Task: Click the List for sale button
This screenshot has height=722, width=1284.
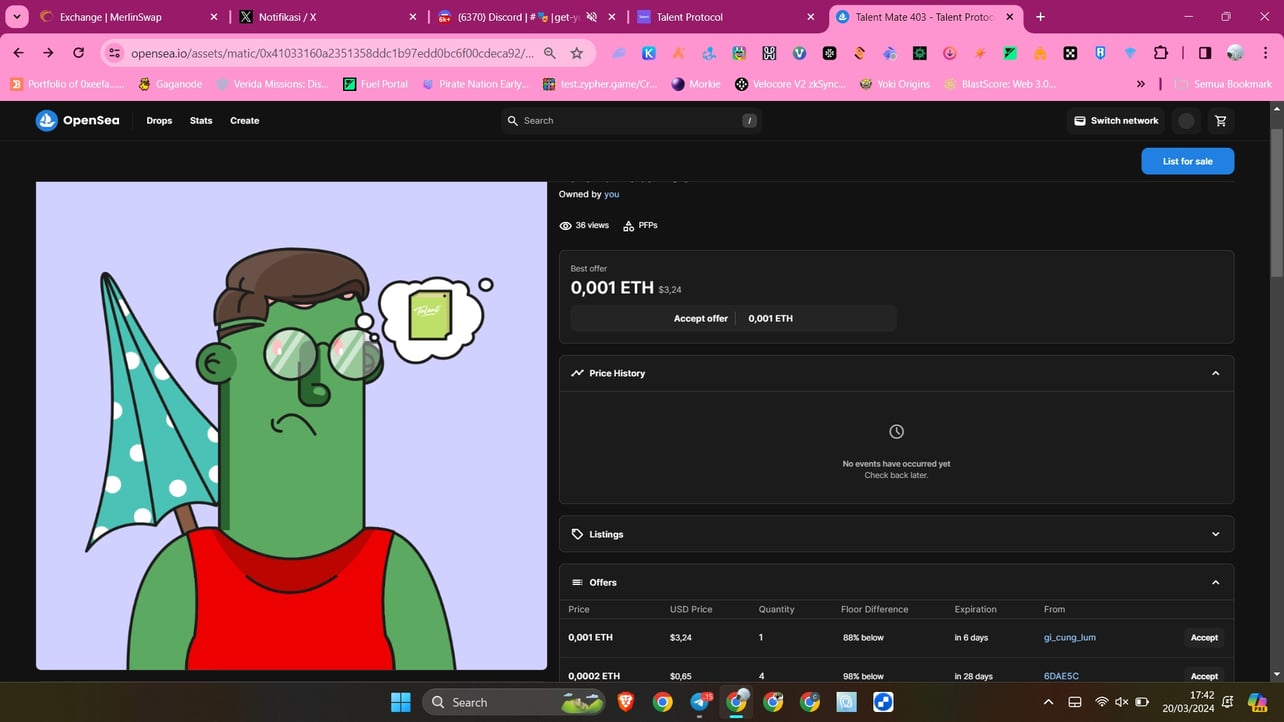Action: point(1188,161)
